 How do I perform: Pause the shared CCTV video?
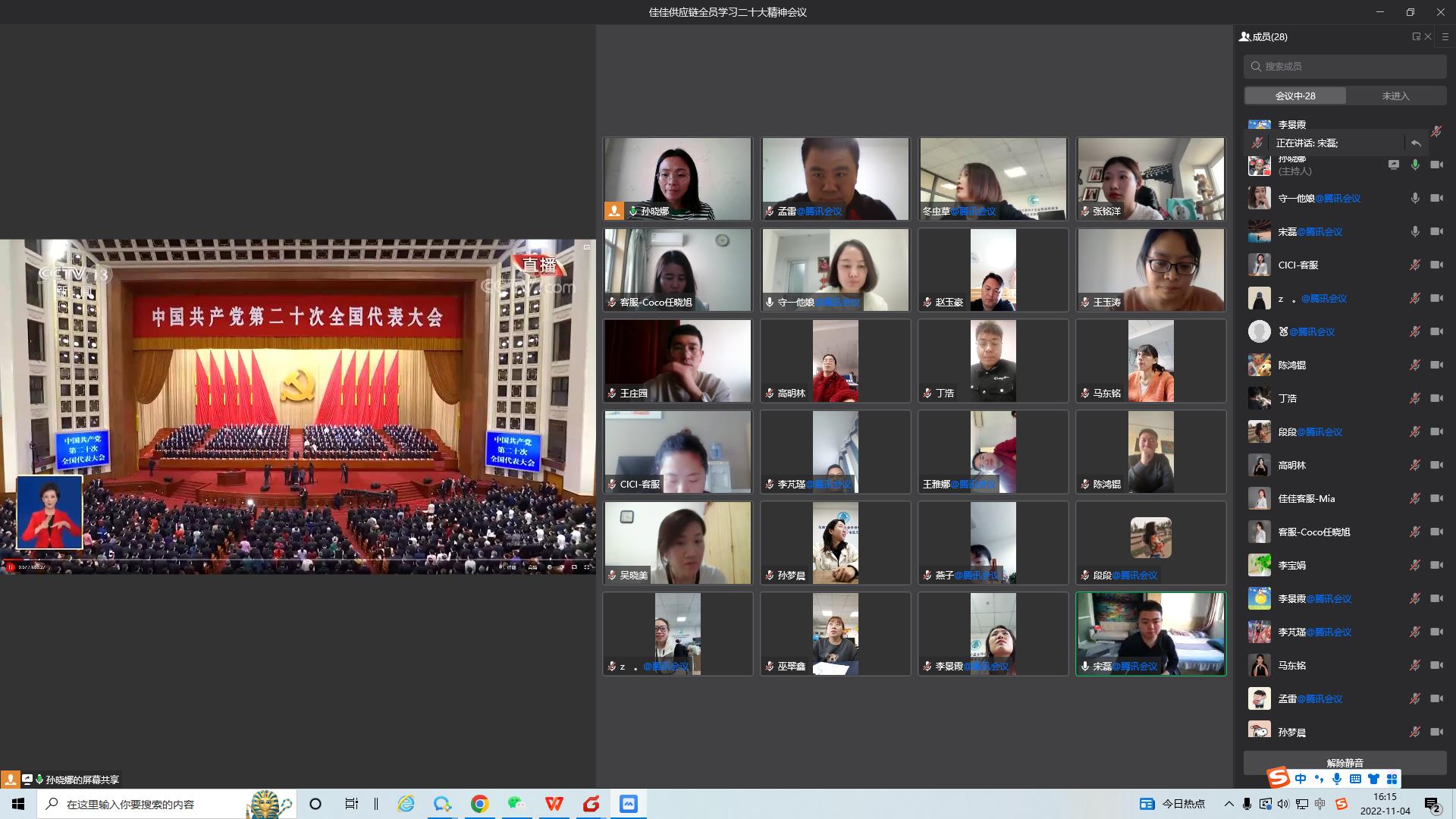point(11,567)
